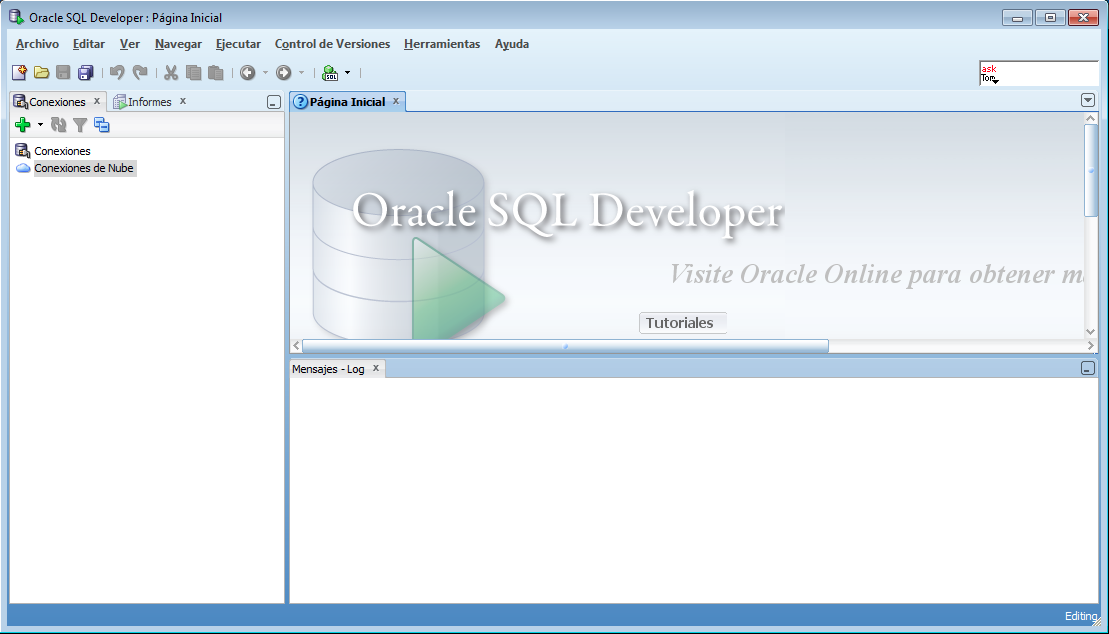Click the Cut scissors icon
Image resolution: width=1109 pixels, height=634 pixels.
(x=170, y=72)
